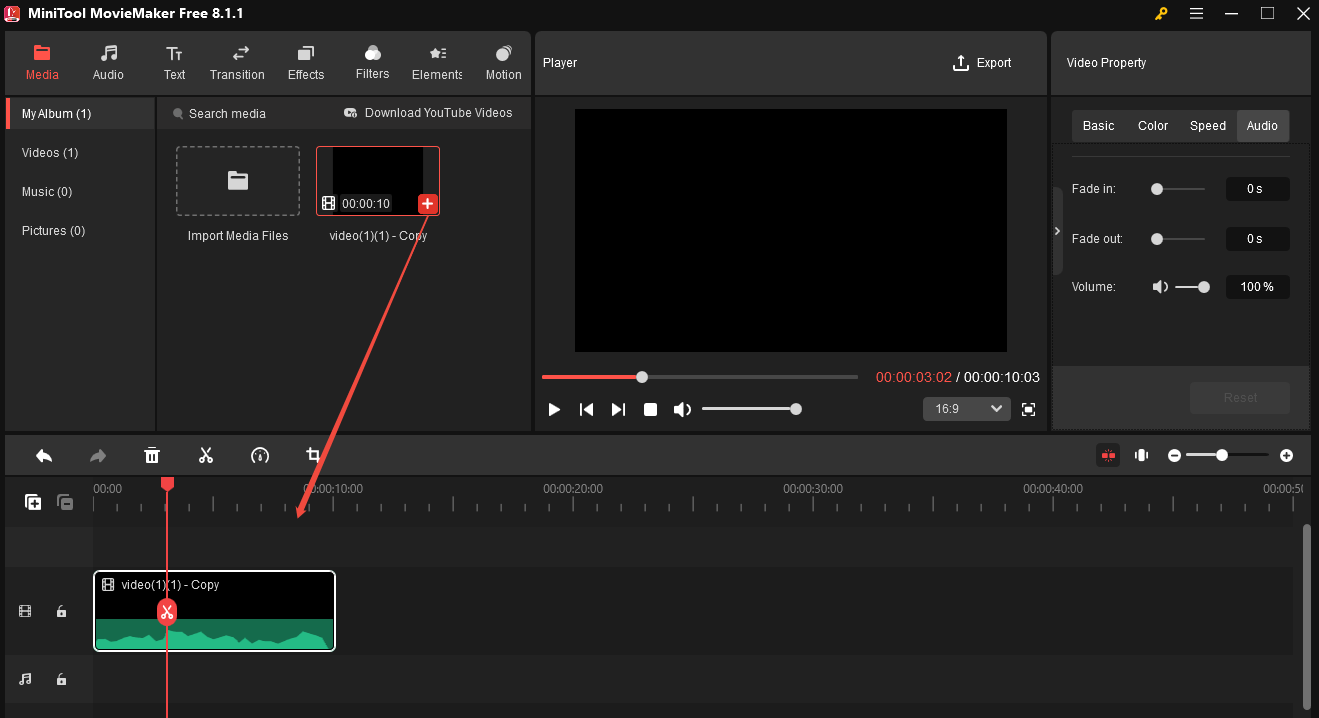Redo the last action
The height and width of the screenshot is (718, 1319).
(98, 455)
